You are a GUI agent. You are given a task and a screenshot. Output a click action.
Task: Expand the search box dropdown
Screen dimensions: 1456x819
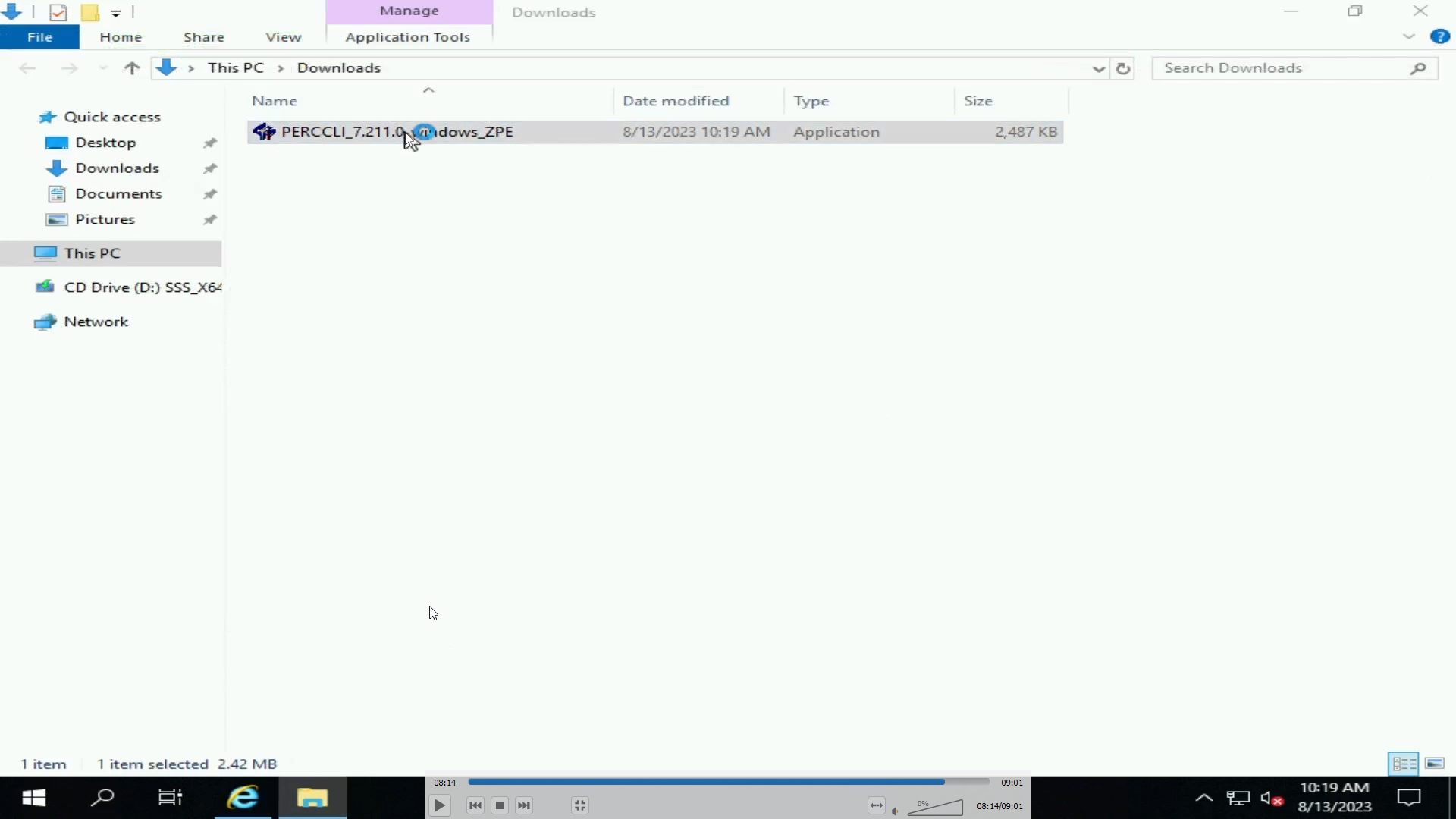pyautogui.click(x=1099, y=68)
